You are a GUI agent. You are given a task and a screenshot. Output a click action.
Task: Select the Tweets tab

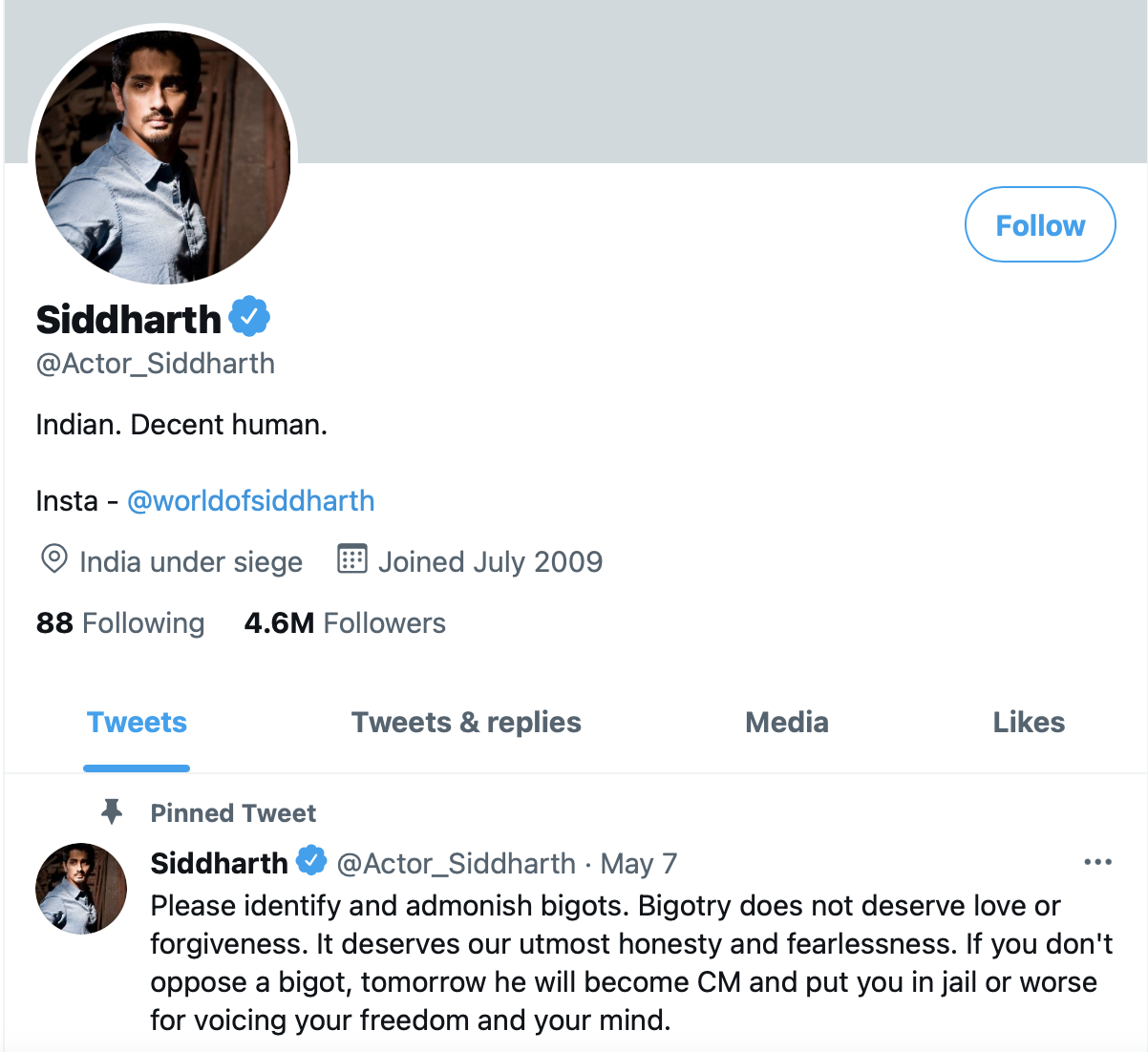[137, 723]
